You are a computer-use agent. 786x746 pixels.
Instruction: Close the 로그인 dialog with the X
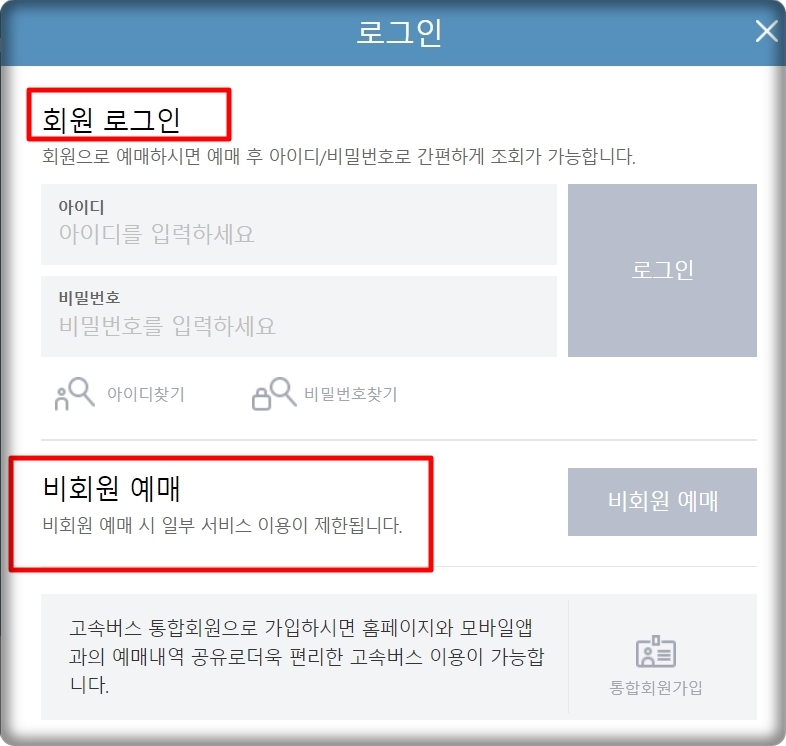point(766,32)
